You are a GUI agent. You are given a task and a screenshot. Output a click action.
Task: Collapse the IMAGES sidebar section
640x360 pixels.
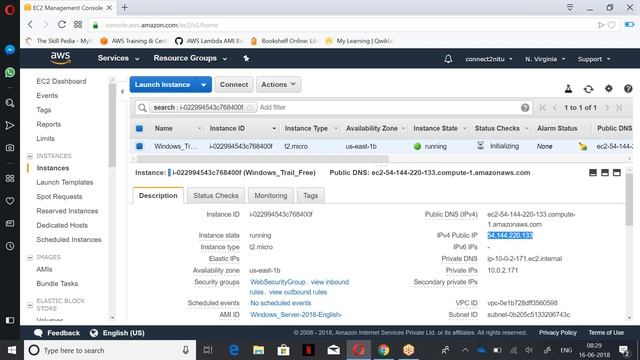click(30, 257)
